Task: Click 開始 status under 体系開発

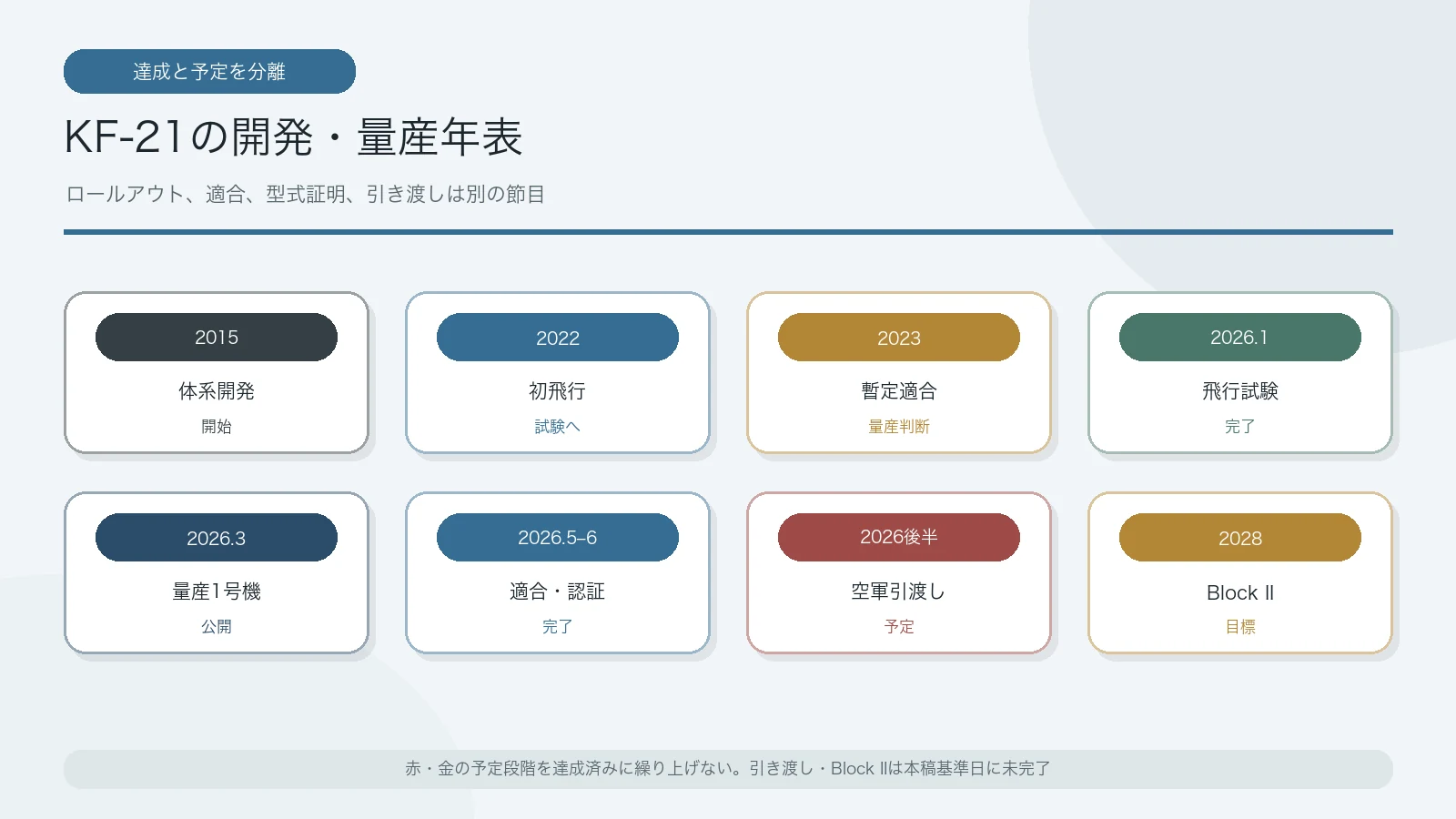Action: pyautogui.click(x=217, y=426)
